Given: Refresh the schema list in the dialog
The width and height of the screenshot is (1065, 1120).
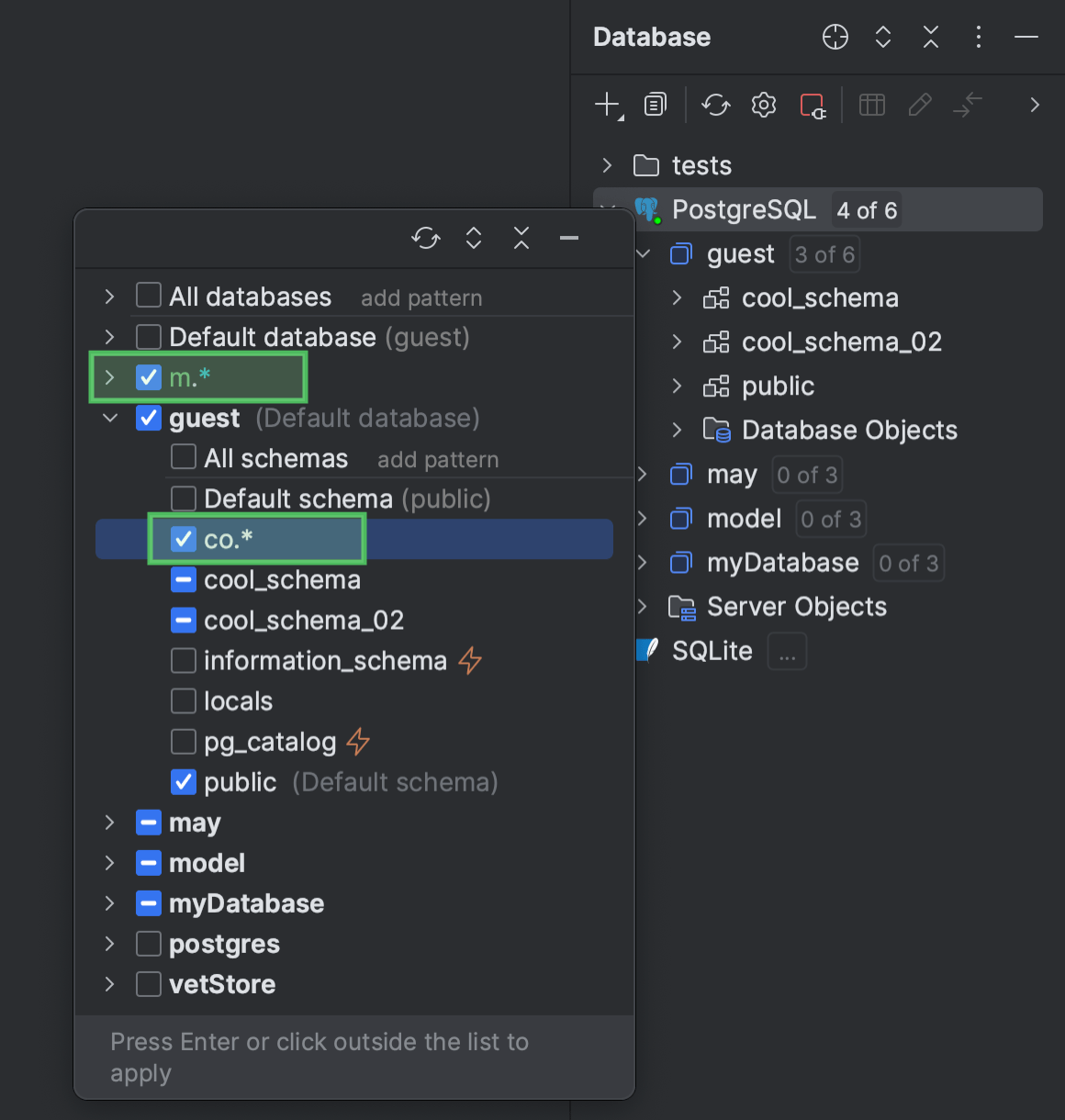Looking at the screenshot, I should tap(425, 238).
